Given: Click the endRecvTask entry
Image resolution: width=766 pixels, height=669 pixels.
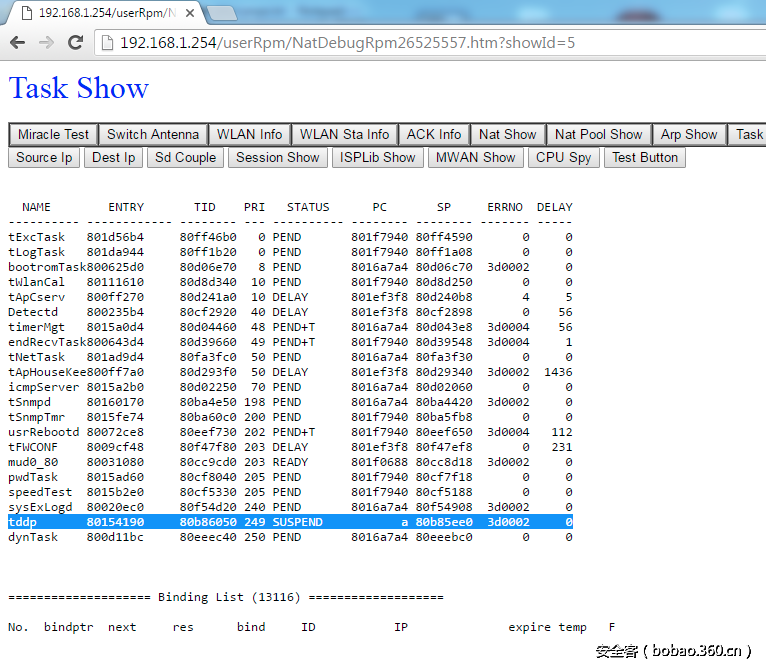Looking at the screenshot, I should pyautogui.click(x=47, y=342).
